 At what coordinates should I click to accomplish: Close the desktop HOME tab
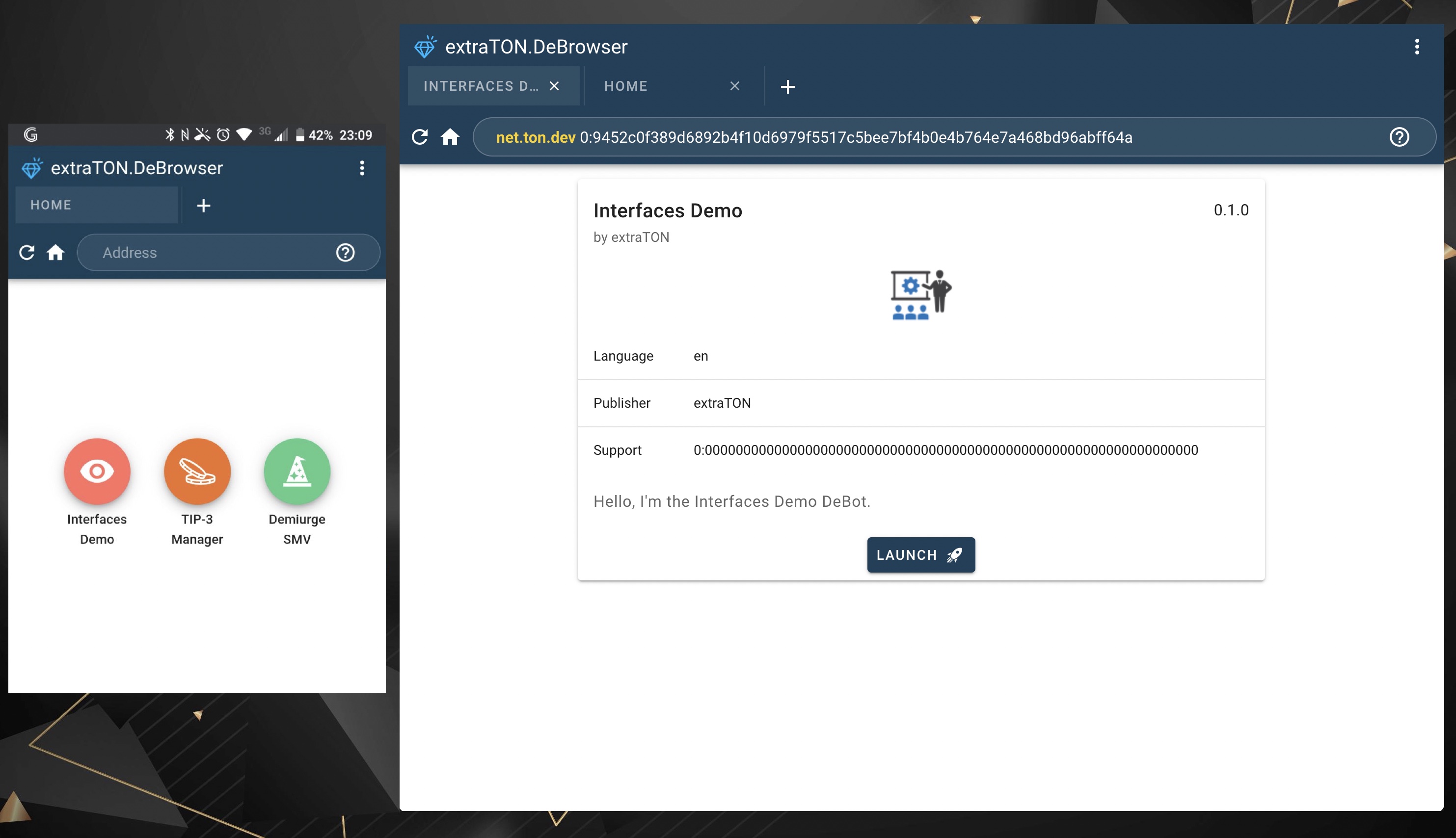734,86
